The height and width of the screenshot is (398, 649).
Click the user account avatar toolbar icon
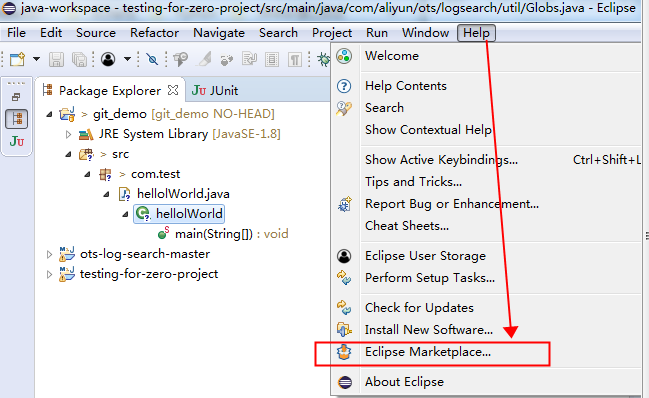tap(108, 60)
